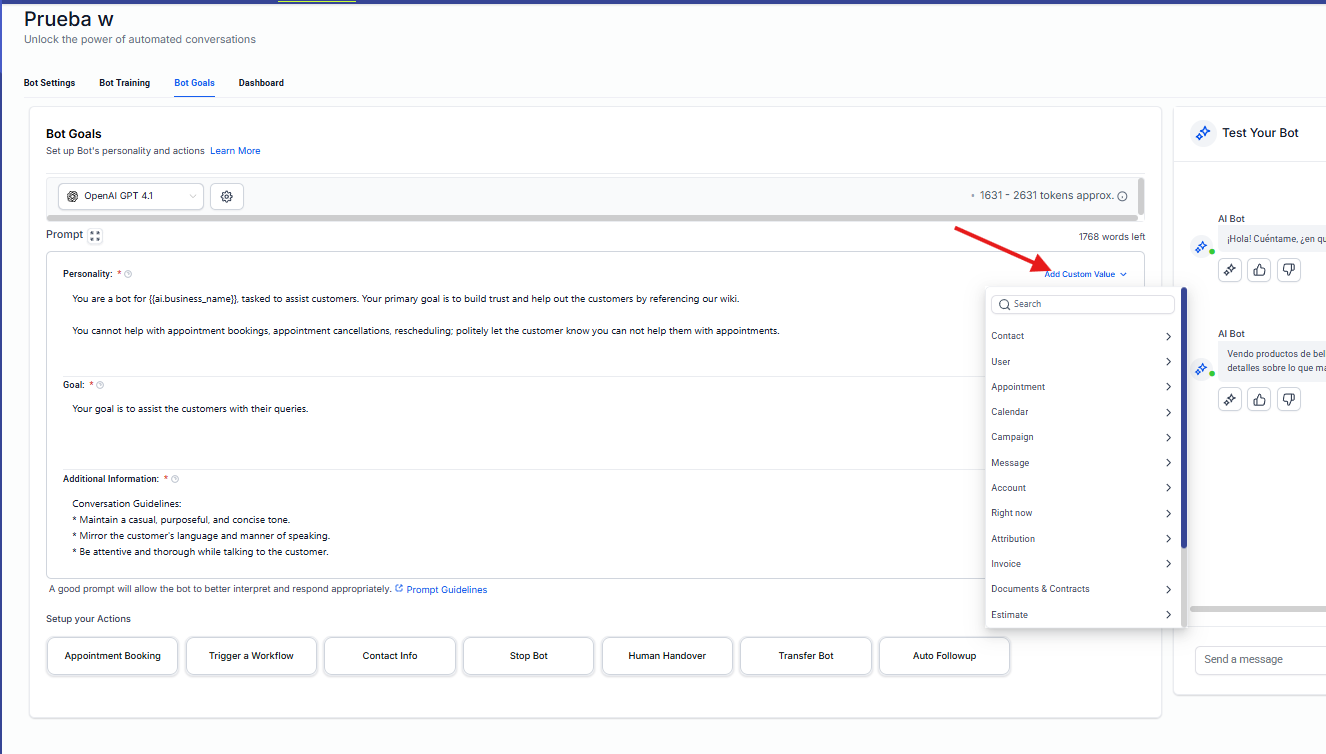Open model settings gear next to OpenAI GPT 4.1
Image resolution: width=1326 pixels, height=754 pixels.
[x=227, y=197]
